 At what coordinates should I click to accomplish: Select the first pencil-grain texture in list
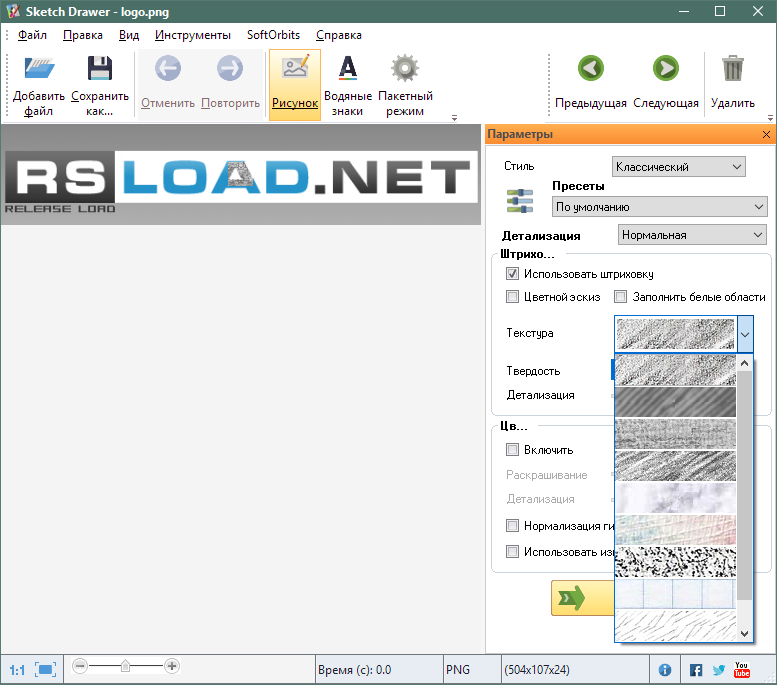675,369
